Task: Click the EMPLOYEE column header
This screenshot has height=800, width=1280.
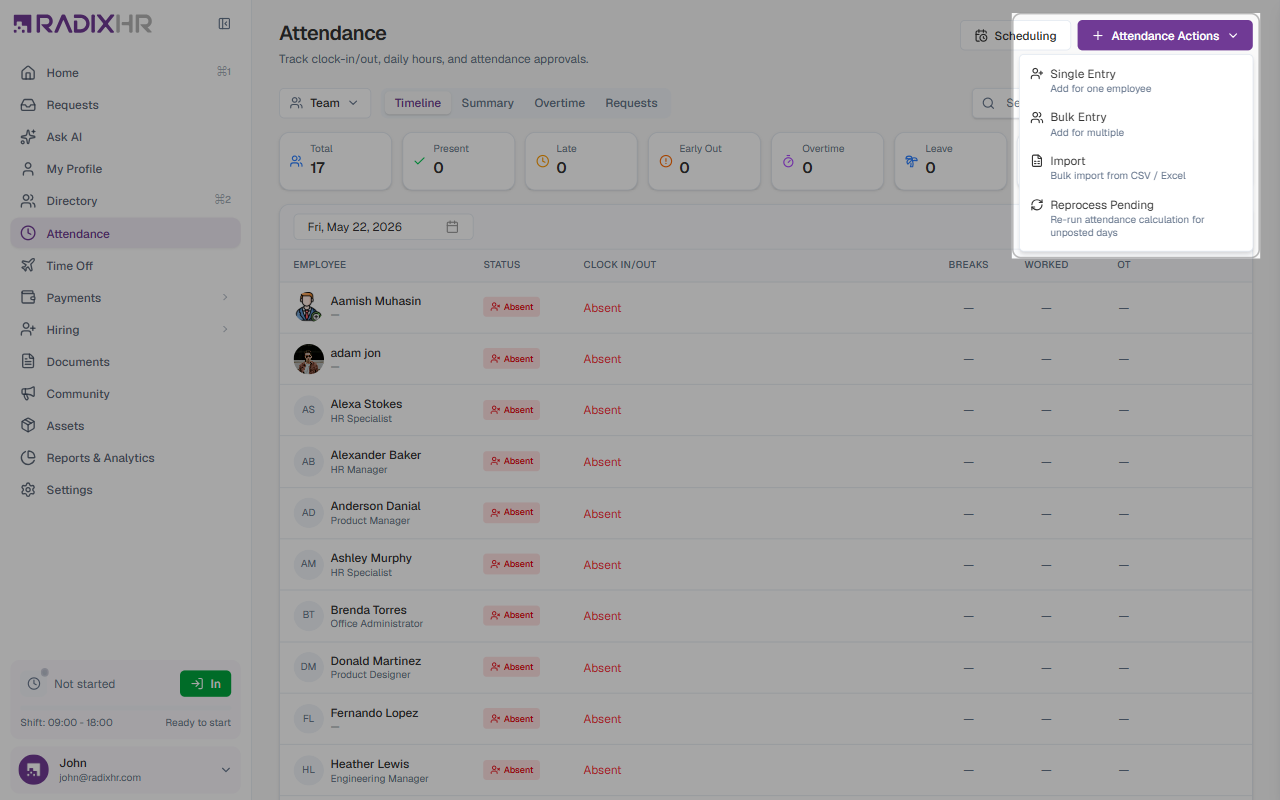Action: [x=320, y=265]
